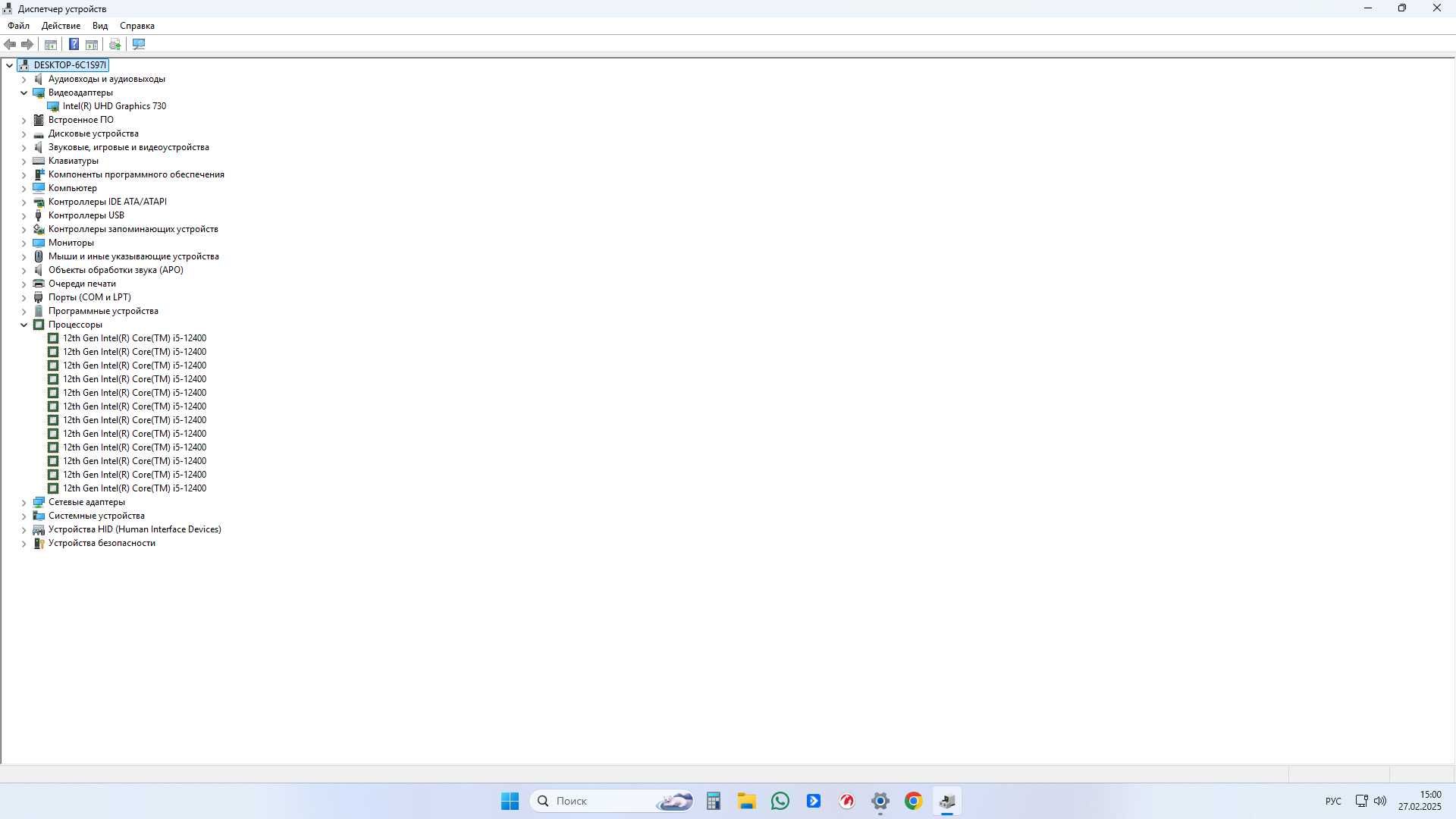
Task: Expand the Контроллеры USB category
Action: 24,215
